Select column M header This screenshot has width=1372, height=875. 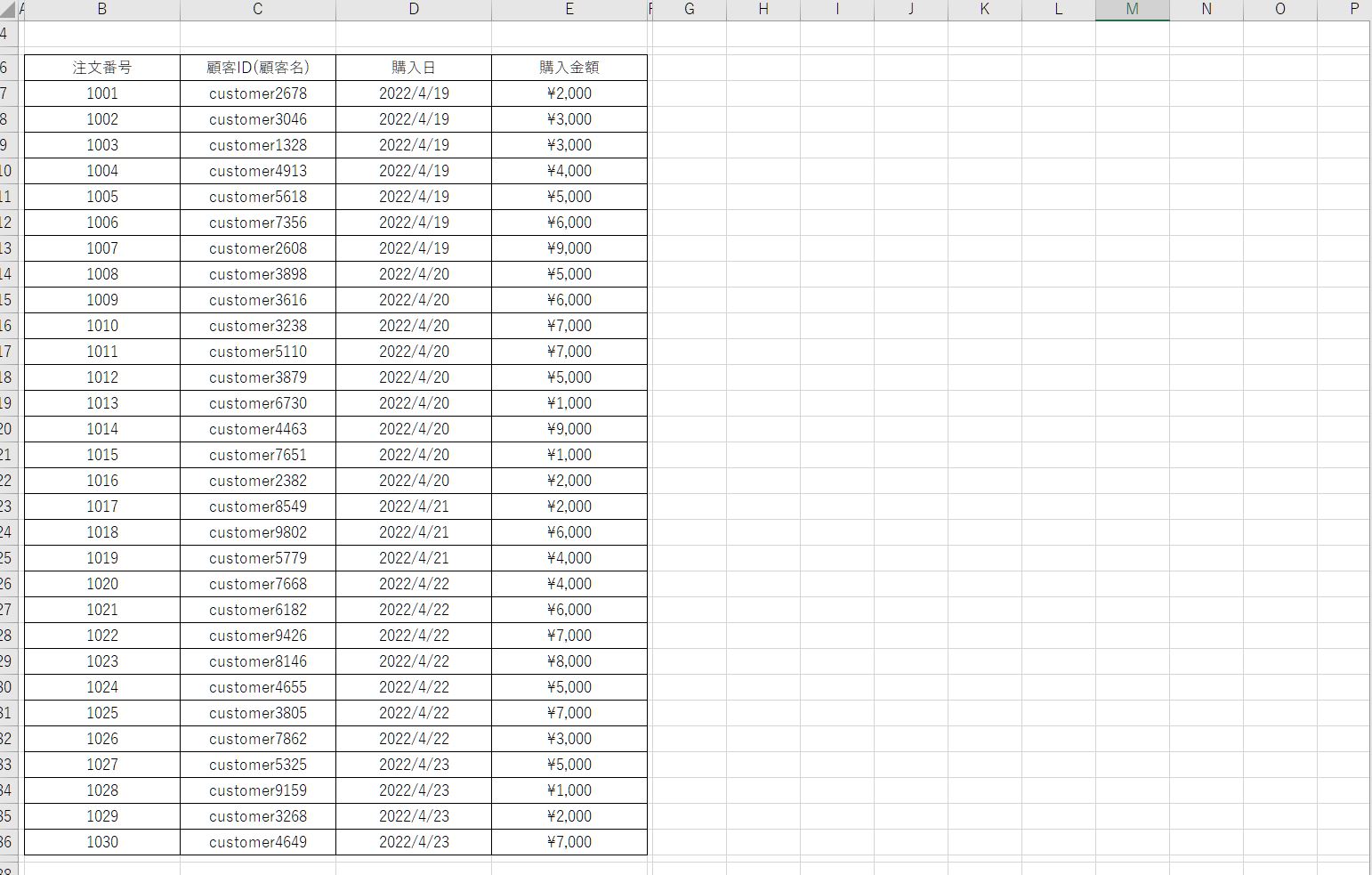[x=1132, y=9]
